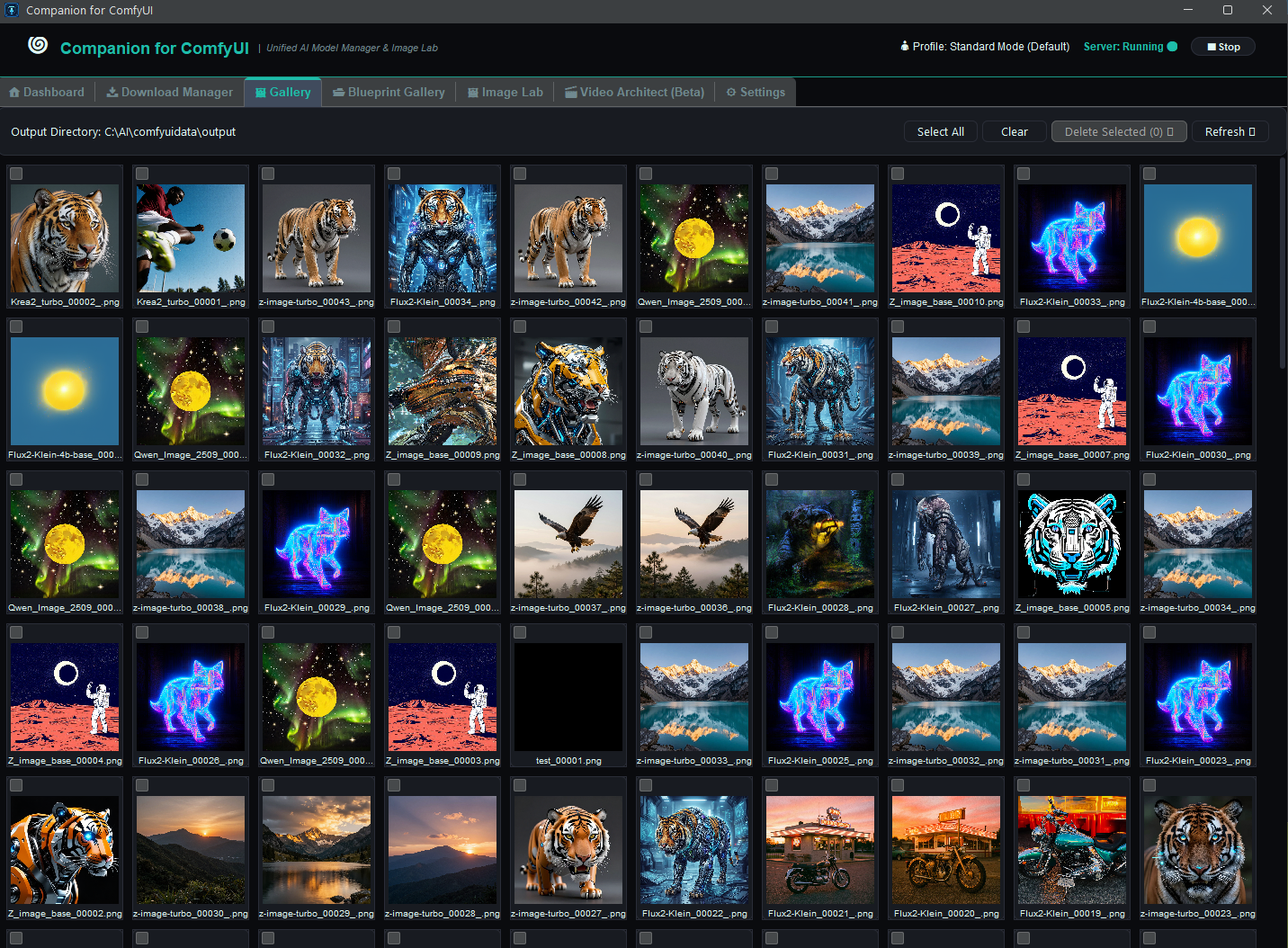Mark the Flux2-Klein_00034_.png checkbox
Screen dimensions: 1288x948
394,174
